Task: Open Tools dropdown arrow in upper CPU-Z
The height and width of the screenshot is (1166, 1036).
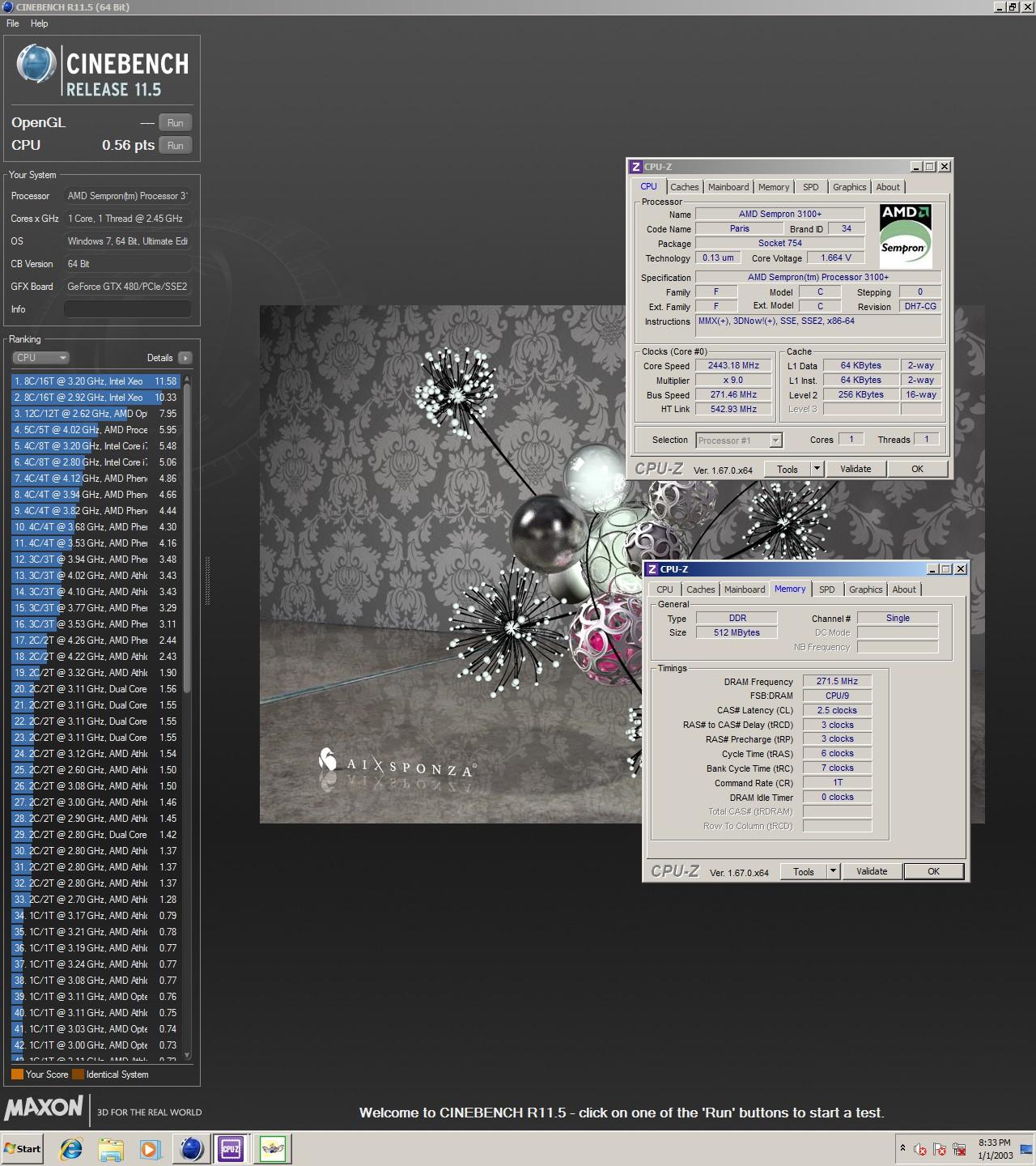Action: click(x=817, y=469)
